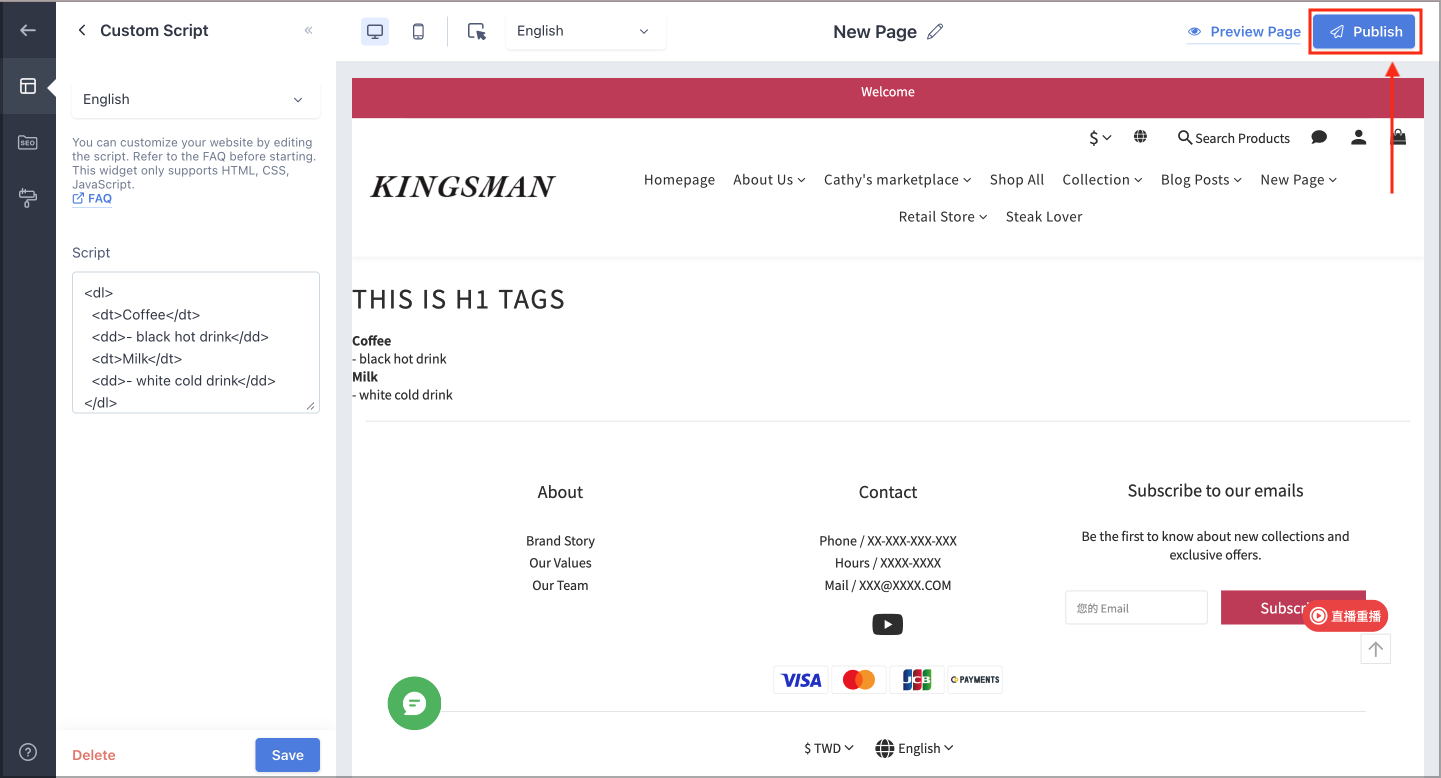The image size is (1441, 778).
Task: Open the Preview Page link
Action: pyautogui.click(x=1244, y=32)
